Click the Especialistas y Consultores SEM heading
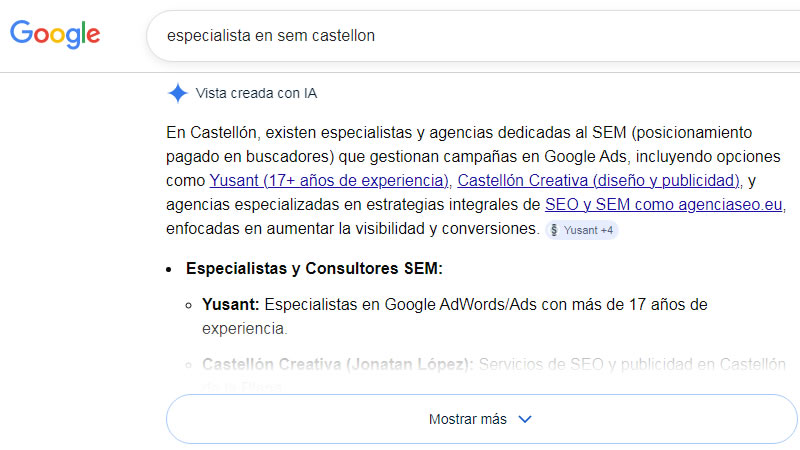 click(314, 268)
